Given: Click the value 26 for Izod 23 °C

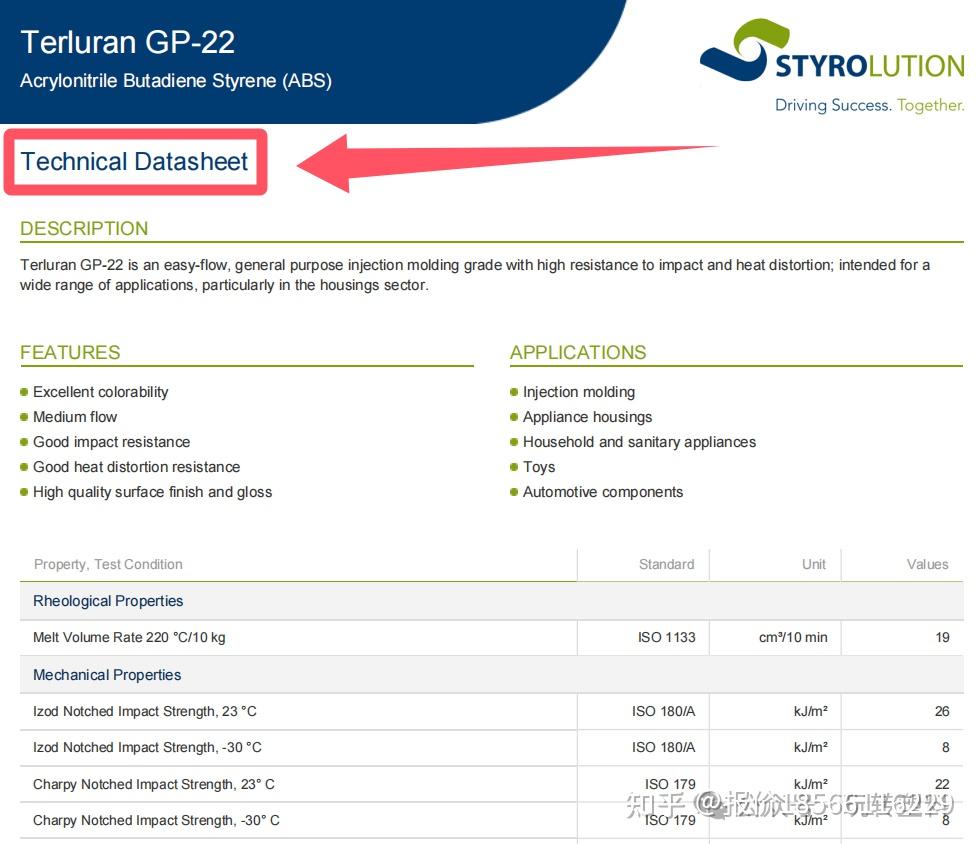Looking at the screenshot, I should [x=942, y=711].
